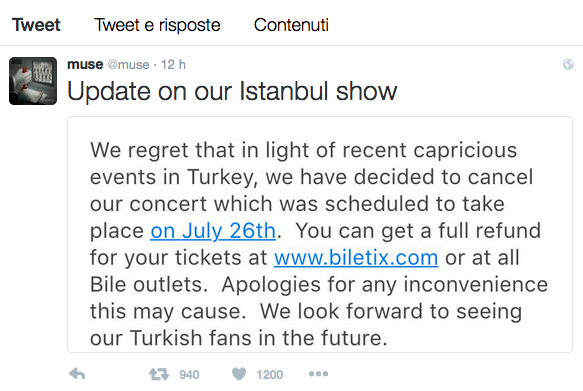Screen dimensions: 583x391
Task: Open the three-dot more options menu
Action: click(318, 374)
